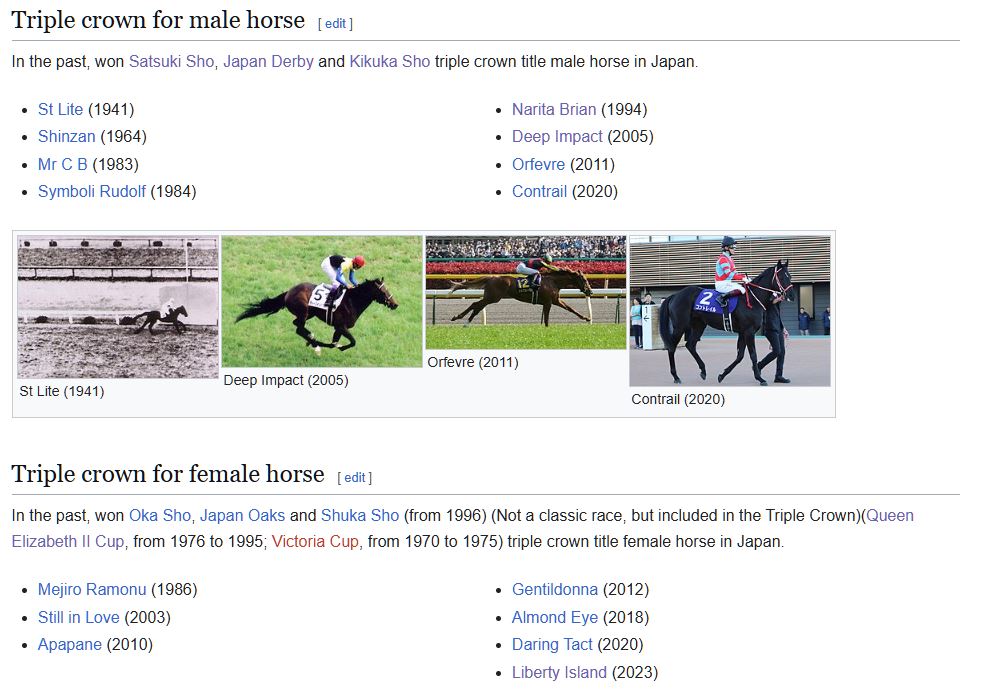The height and width of the screenshot is (692, 983).
Task: Open the Mejiro Ramonu article
Action: (92, 589)
